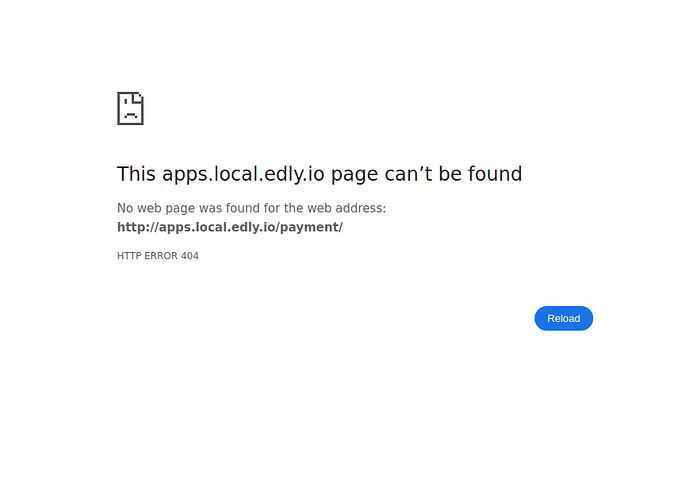690x483 pixels.
Task: Click "apps.local.edly.io" within the heading
Action: 243,175
